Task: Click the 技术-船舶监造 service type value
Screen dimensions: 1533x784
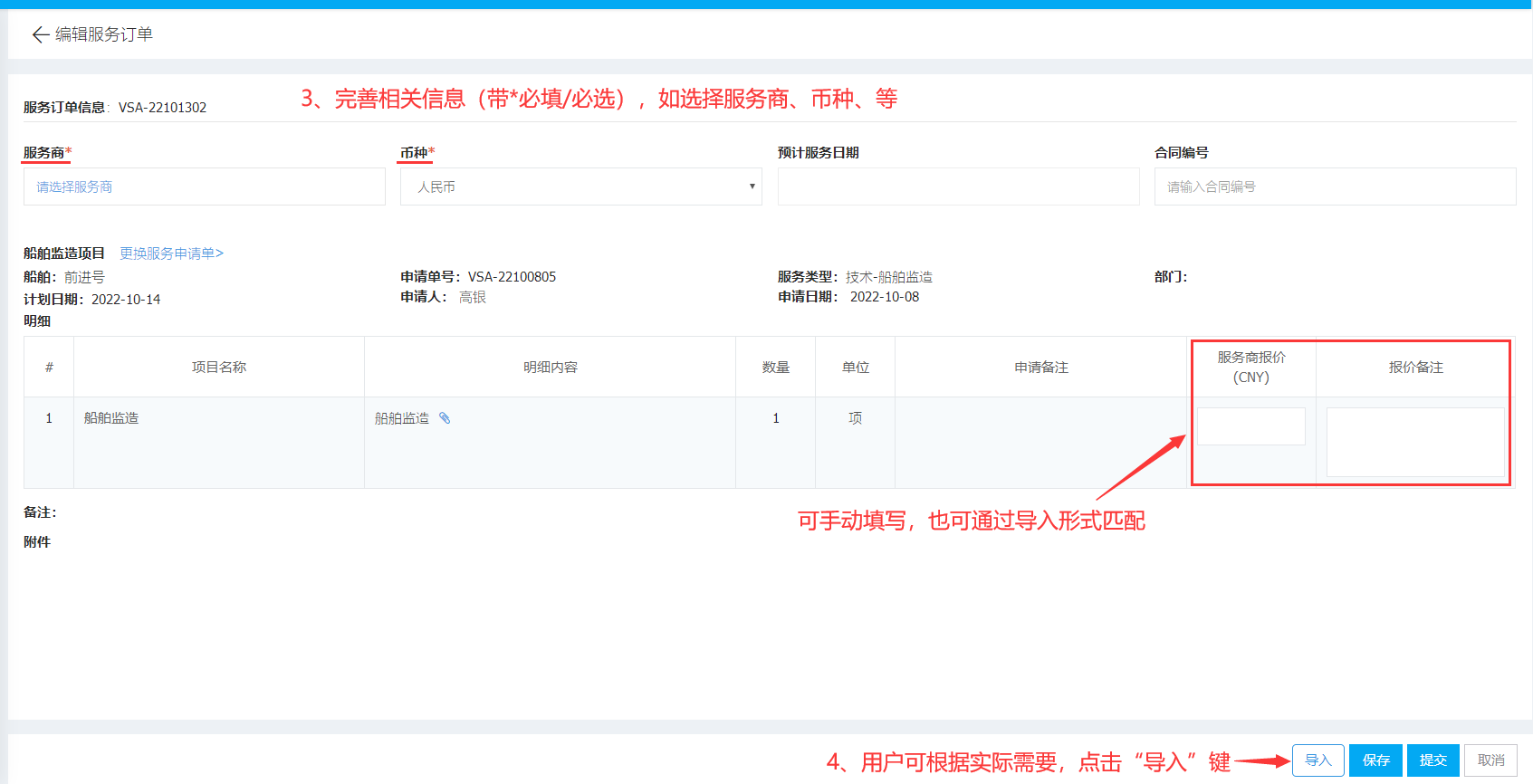Action: click(x=889, y=277)
